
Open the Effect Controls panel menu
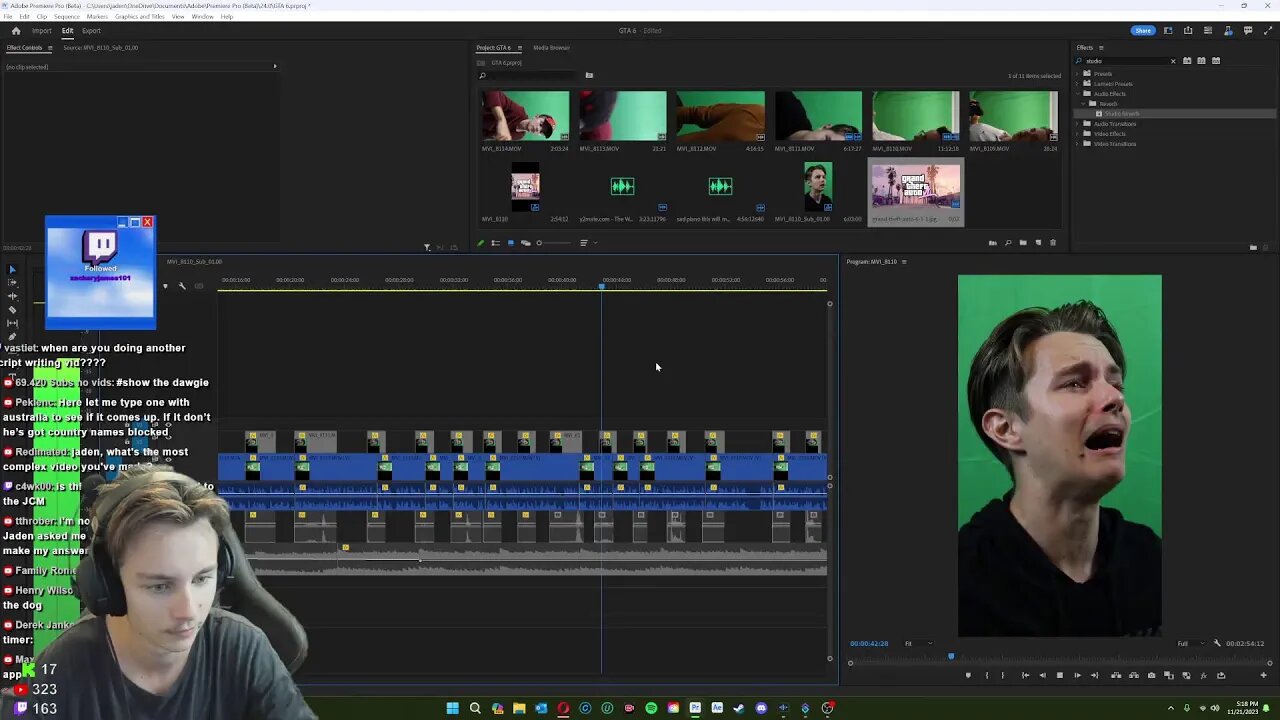[x=49, y=48]
